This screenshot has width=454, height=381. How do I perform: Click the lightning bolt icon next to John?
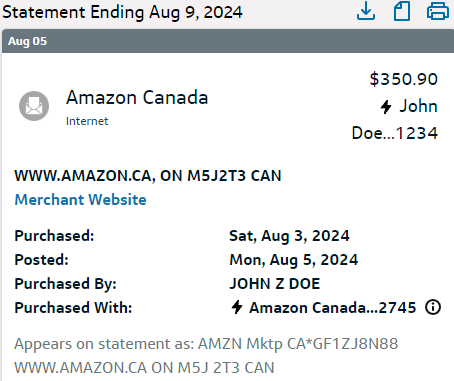386,107
